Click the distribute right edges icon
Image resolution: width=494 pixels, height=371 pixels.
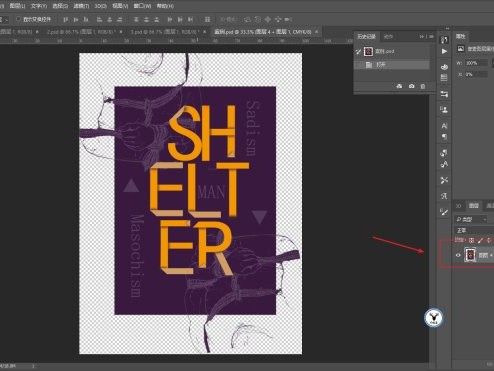(190, 20)
